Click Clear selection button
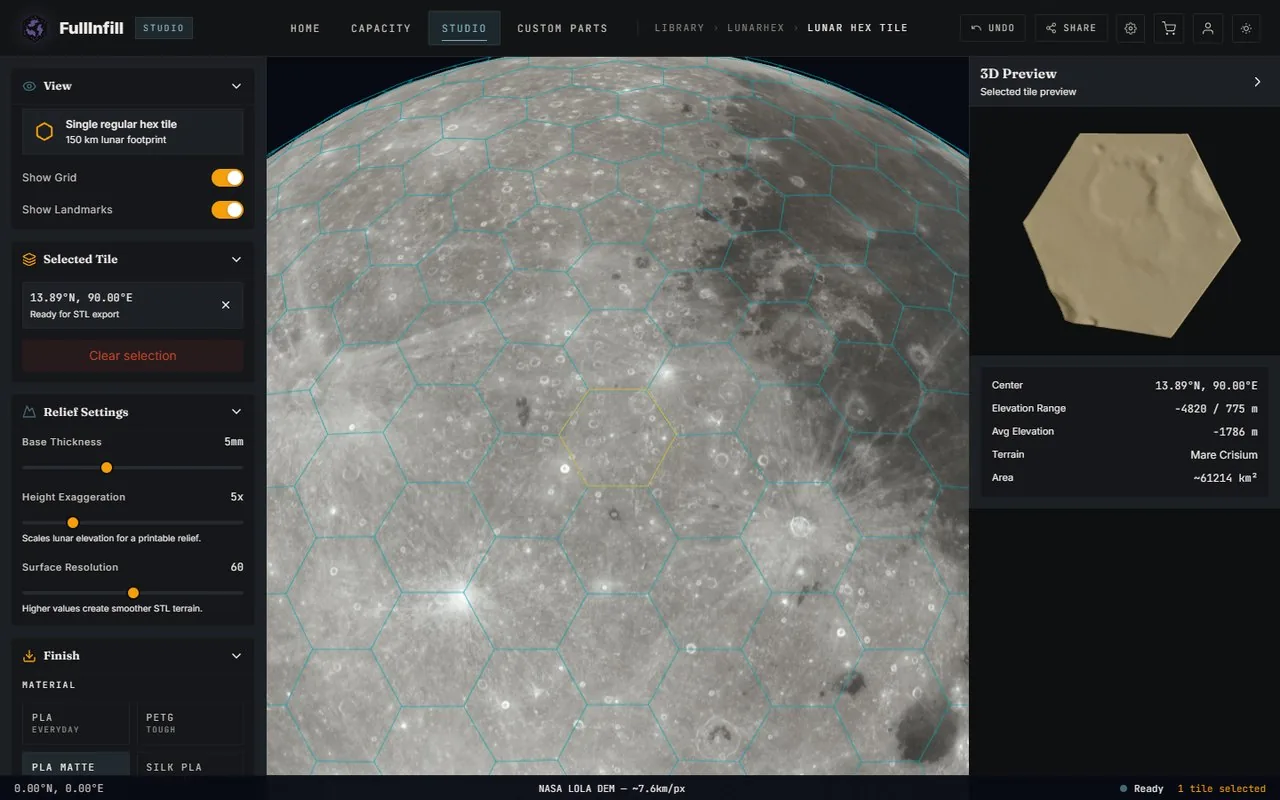Image resolution: width=1280 pixels, height=800 pixels. [x=132, y=356]
